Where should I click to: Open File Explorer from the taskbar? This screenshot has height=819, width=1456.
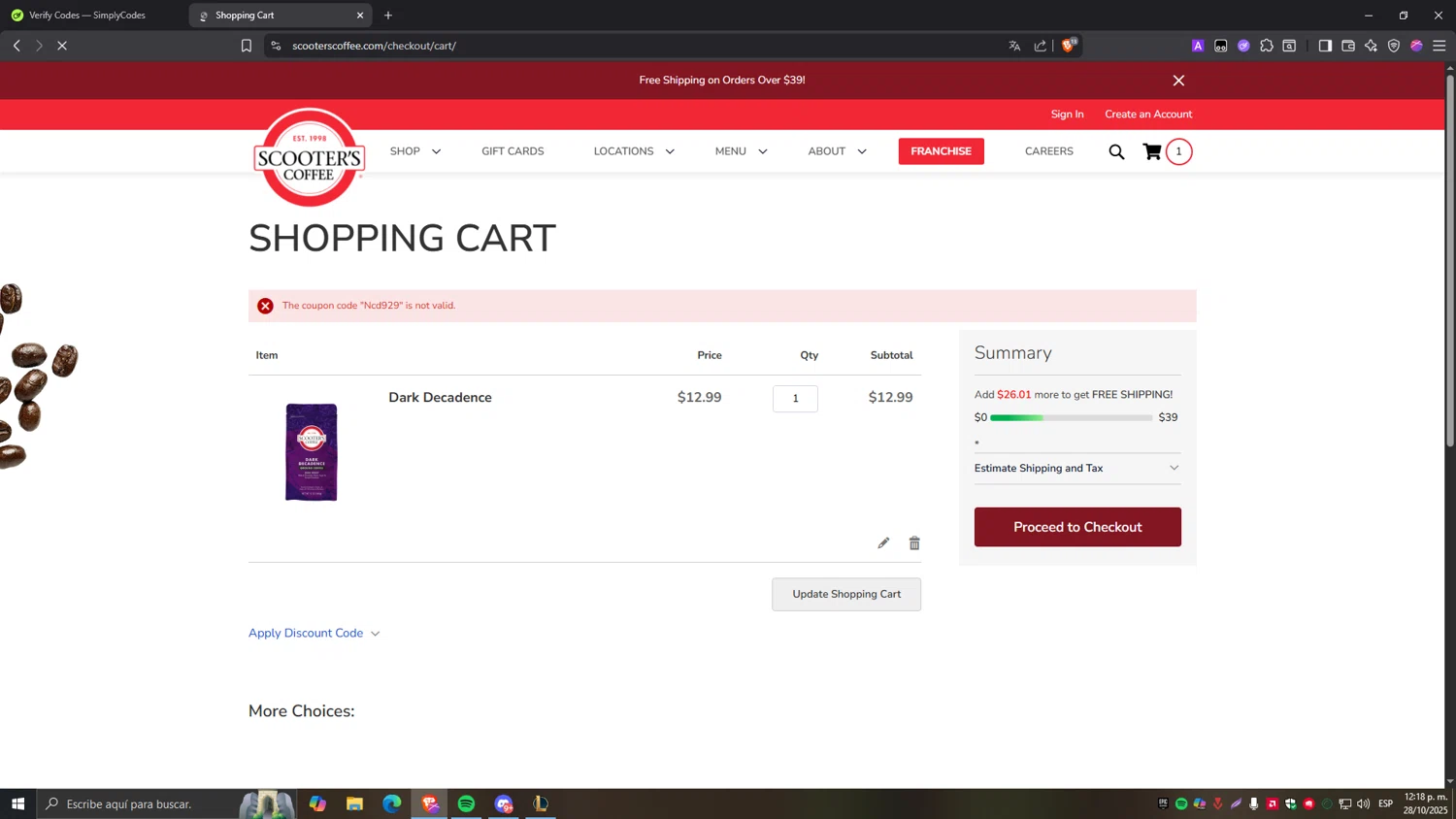[x=354, y=803]
